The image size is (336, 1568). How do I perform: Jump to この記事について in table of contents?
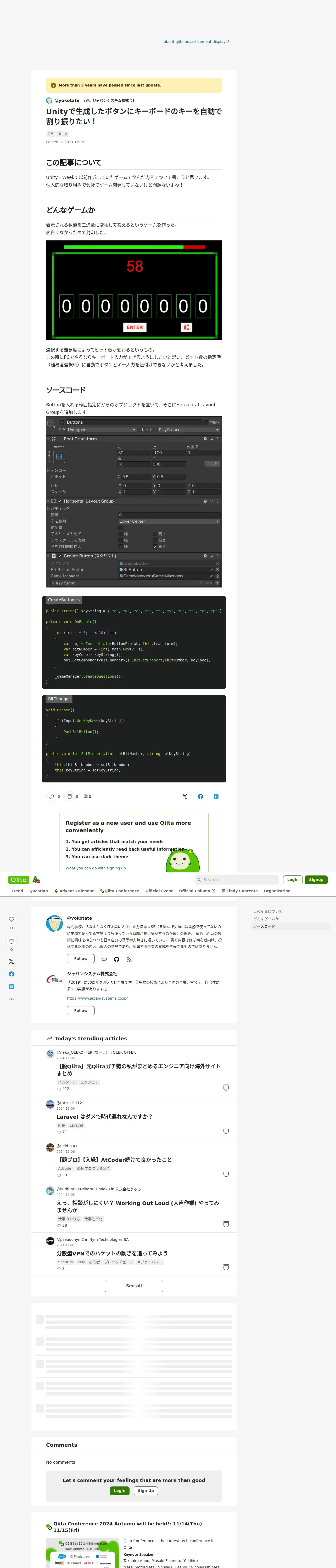click(x=268, y=911)
